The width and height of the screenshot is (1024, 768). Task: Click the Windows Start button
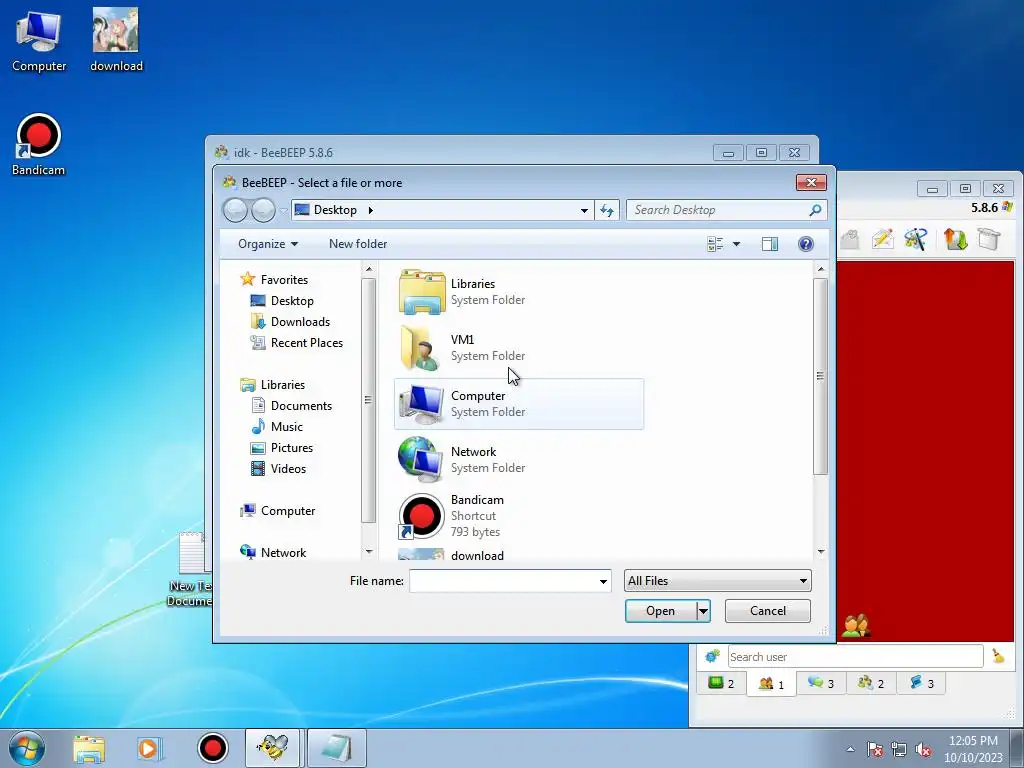pos(26,748)
